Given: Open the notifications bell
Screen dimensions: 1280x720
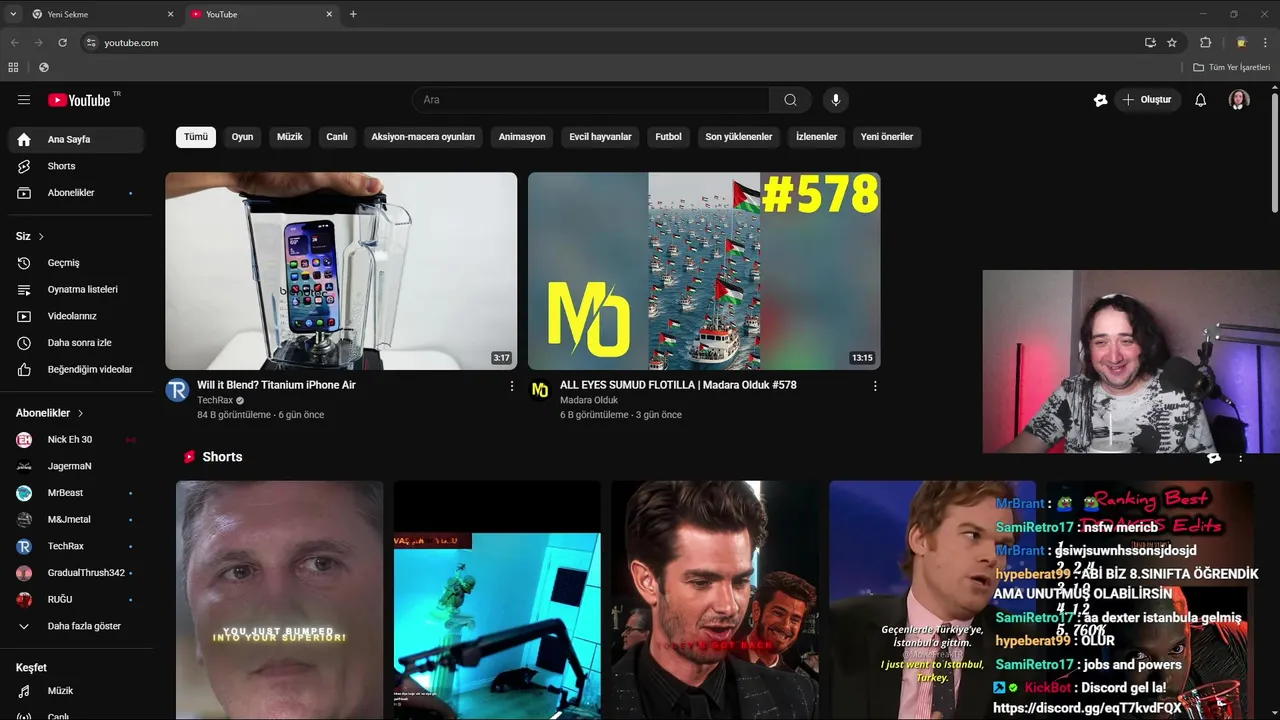Looking at the screenshot, I should click(1201, 100).
